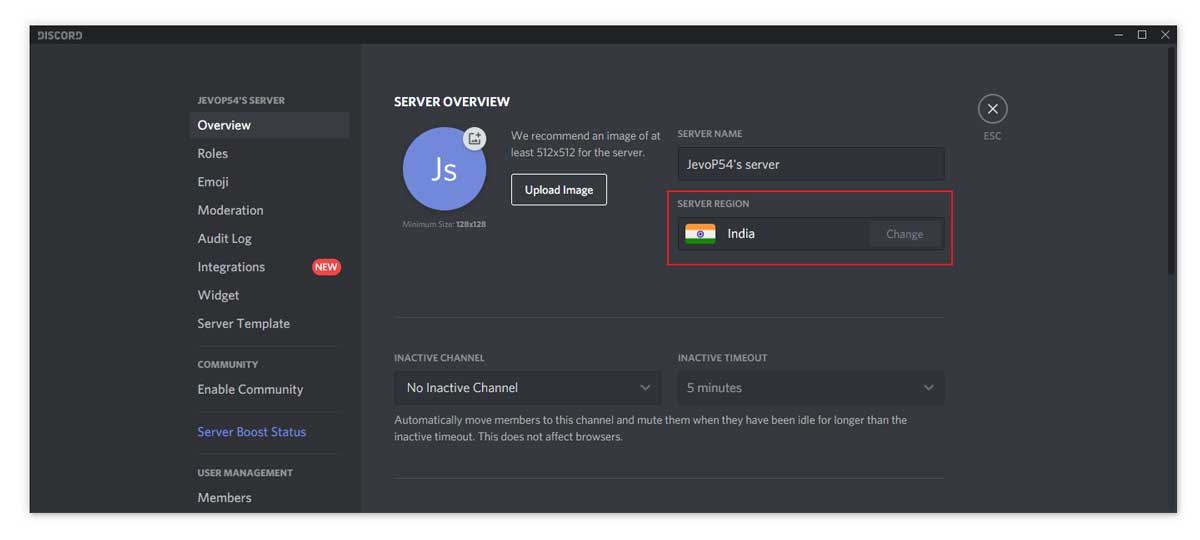Click the Minimum Size 128x128 text
Viewport: 1200px width, 540px height.
[x=444, y=224]
